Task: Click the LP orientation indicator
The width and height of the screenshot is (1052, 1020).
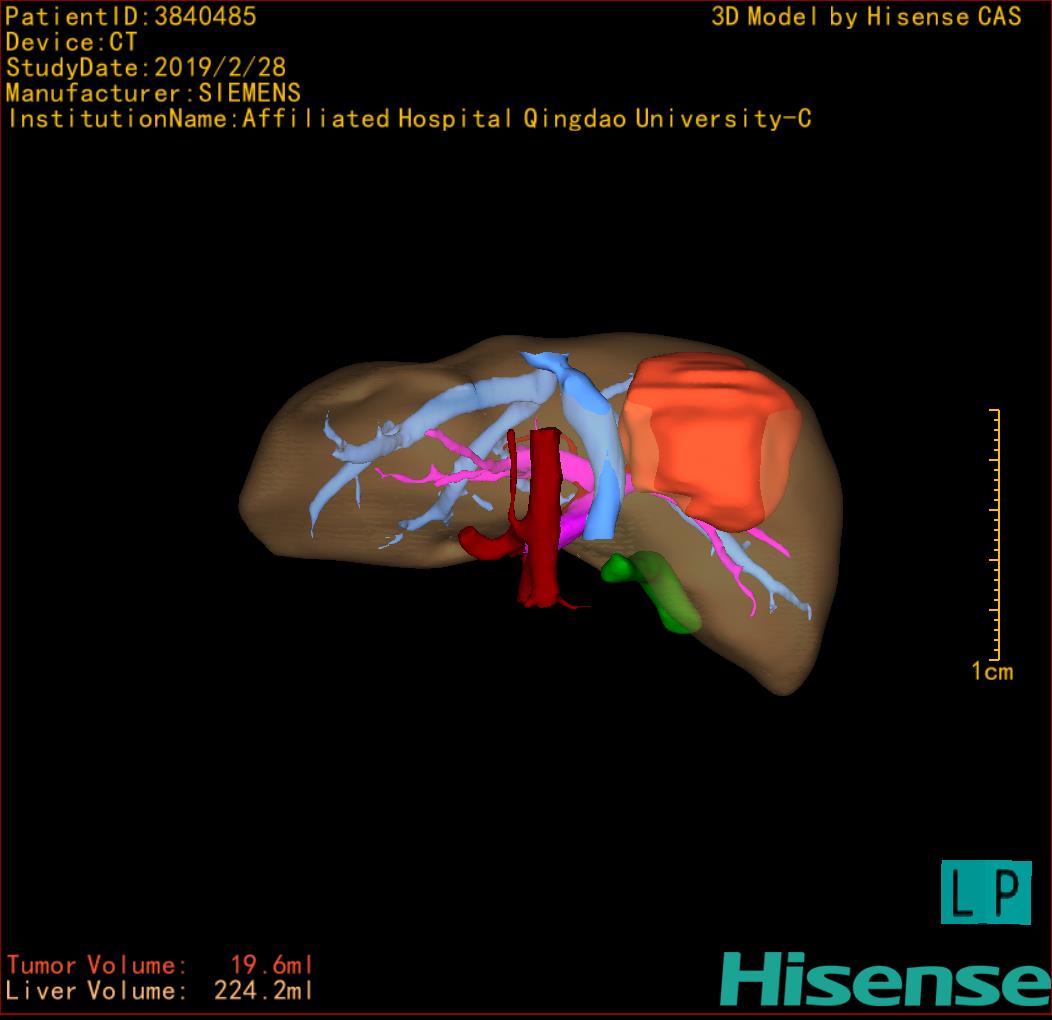Action: tap(985, 893)
